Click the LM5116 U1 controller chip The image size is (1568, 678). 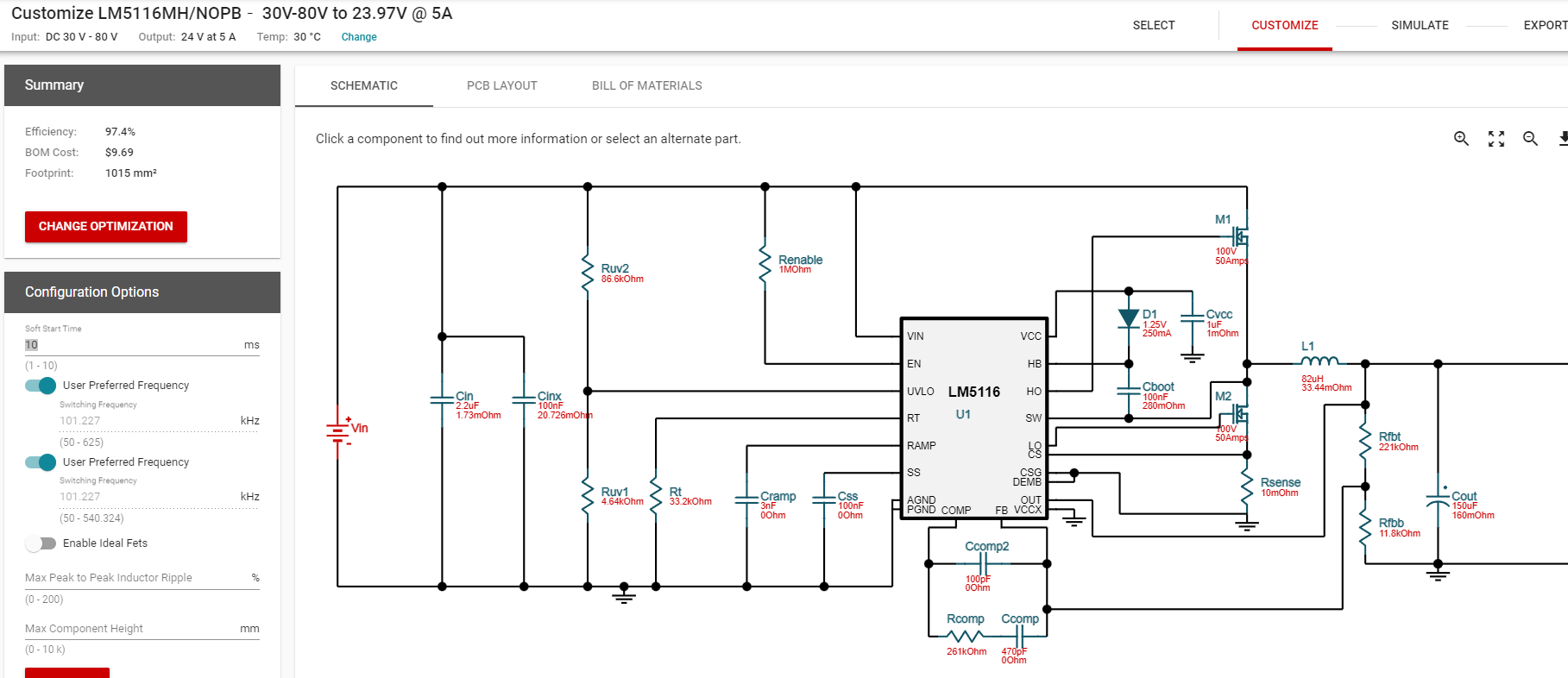point(974,418)
